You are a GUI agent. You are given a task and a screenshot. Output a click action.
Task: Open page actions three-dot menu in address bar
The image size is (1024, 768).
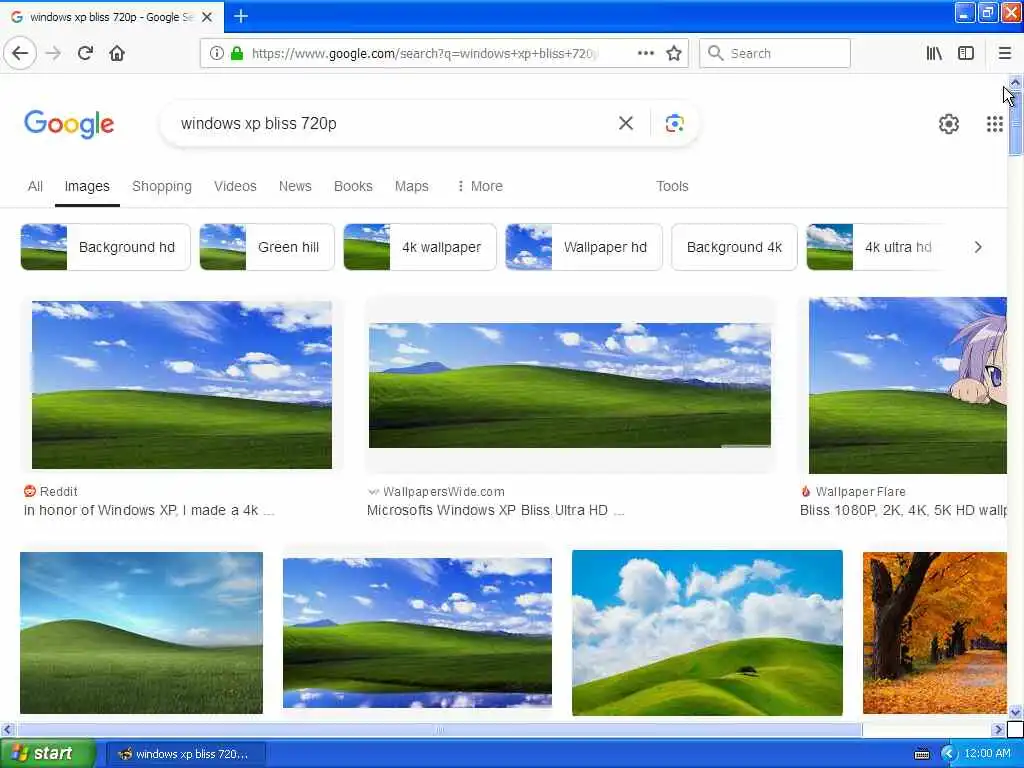pos(645,53)
